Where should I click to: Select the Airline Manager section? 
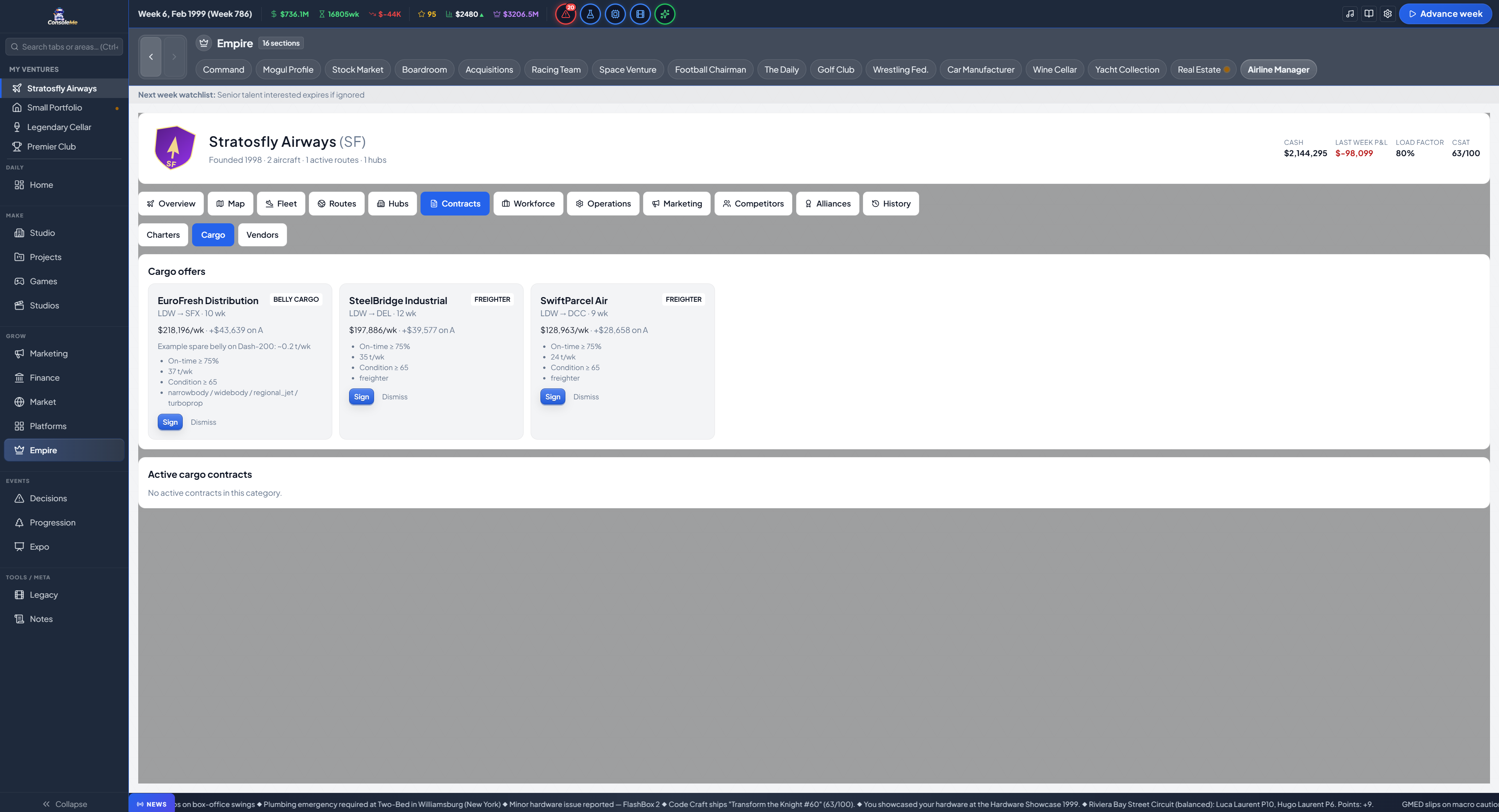click(x=1278, y=70)
